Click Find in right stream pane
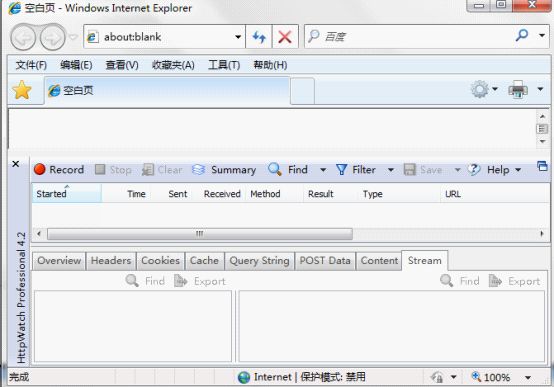This screenshot has height=387, width=554. click(x=460, y=281)
